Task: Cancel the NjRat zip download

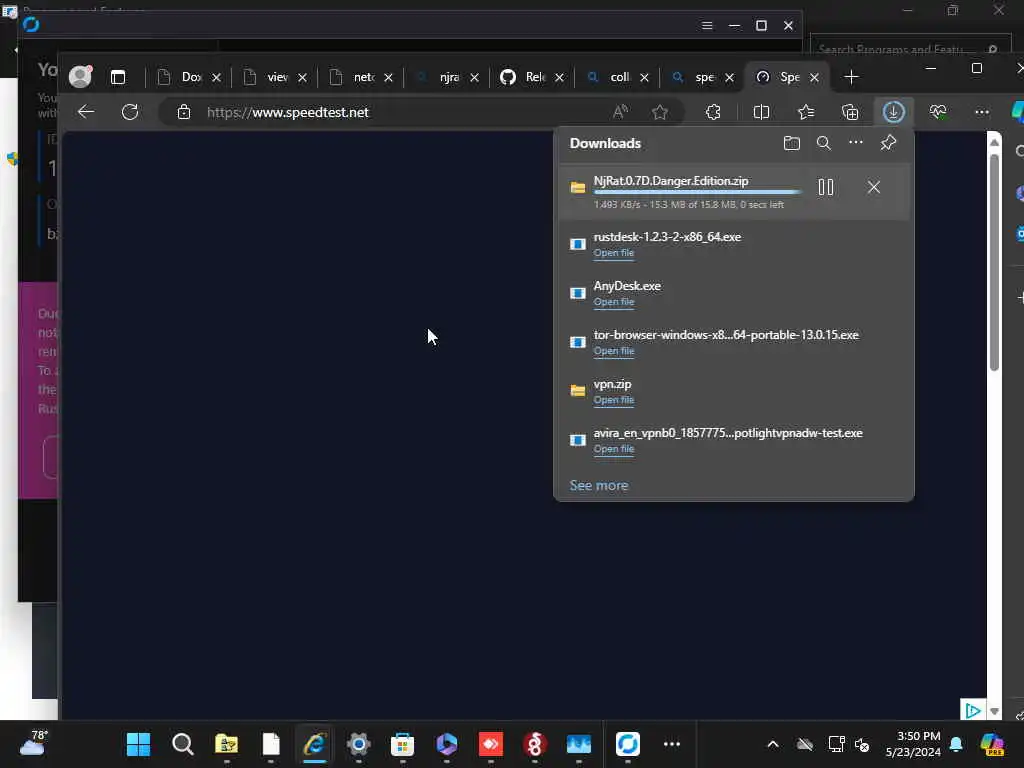Action: pos(874,187)
